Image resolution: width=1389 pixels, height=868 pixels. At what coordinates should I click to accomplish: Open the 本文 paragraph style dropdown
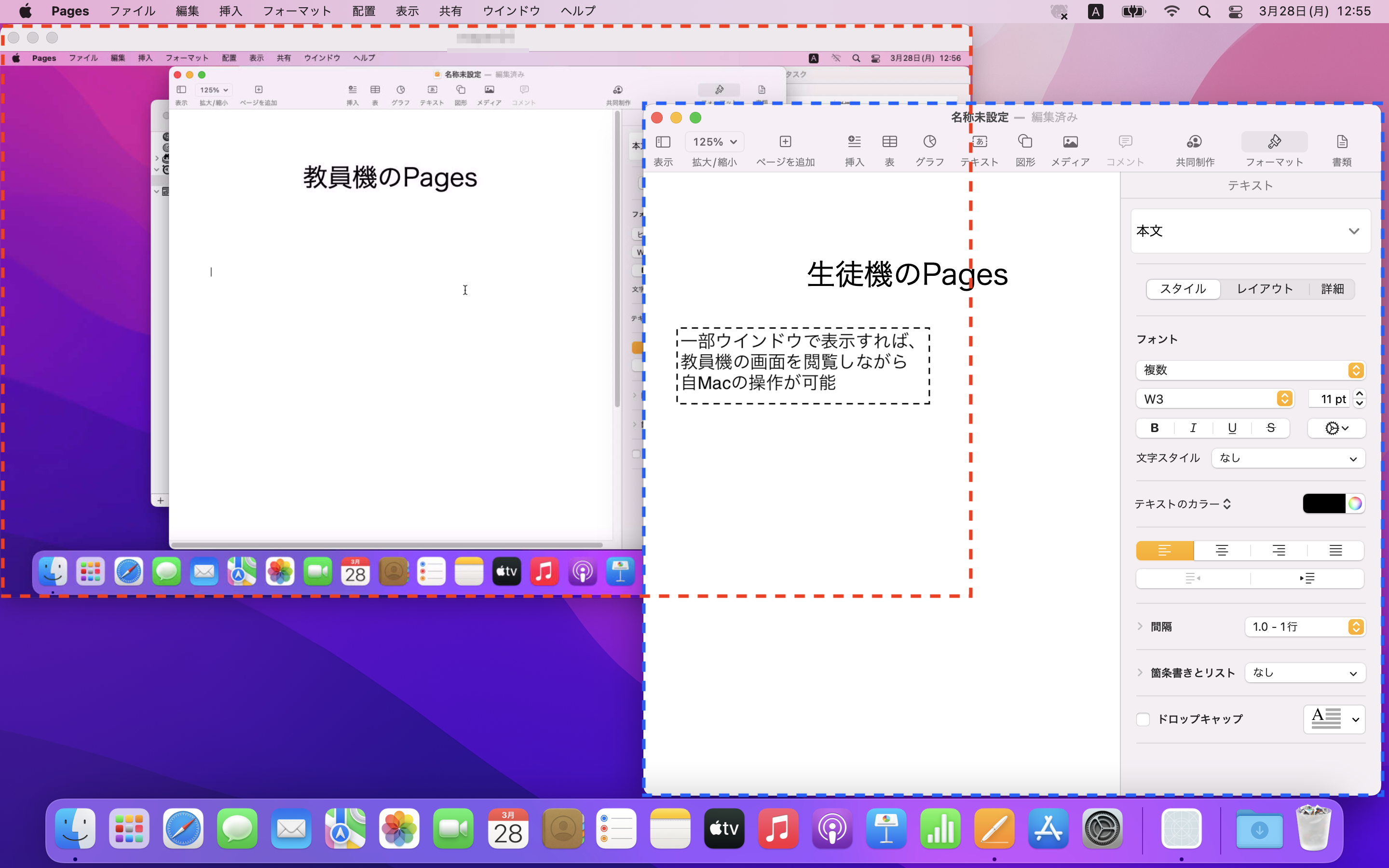click(x=1251, y=231)
